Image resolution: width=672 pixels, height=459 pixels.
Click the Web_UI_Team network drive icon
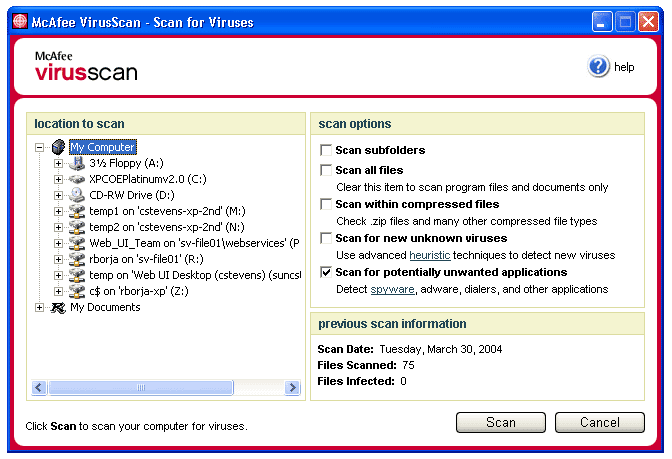(x=77, y=243)
